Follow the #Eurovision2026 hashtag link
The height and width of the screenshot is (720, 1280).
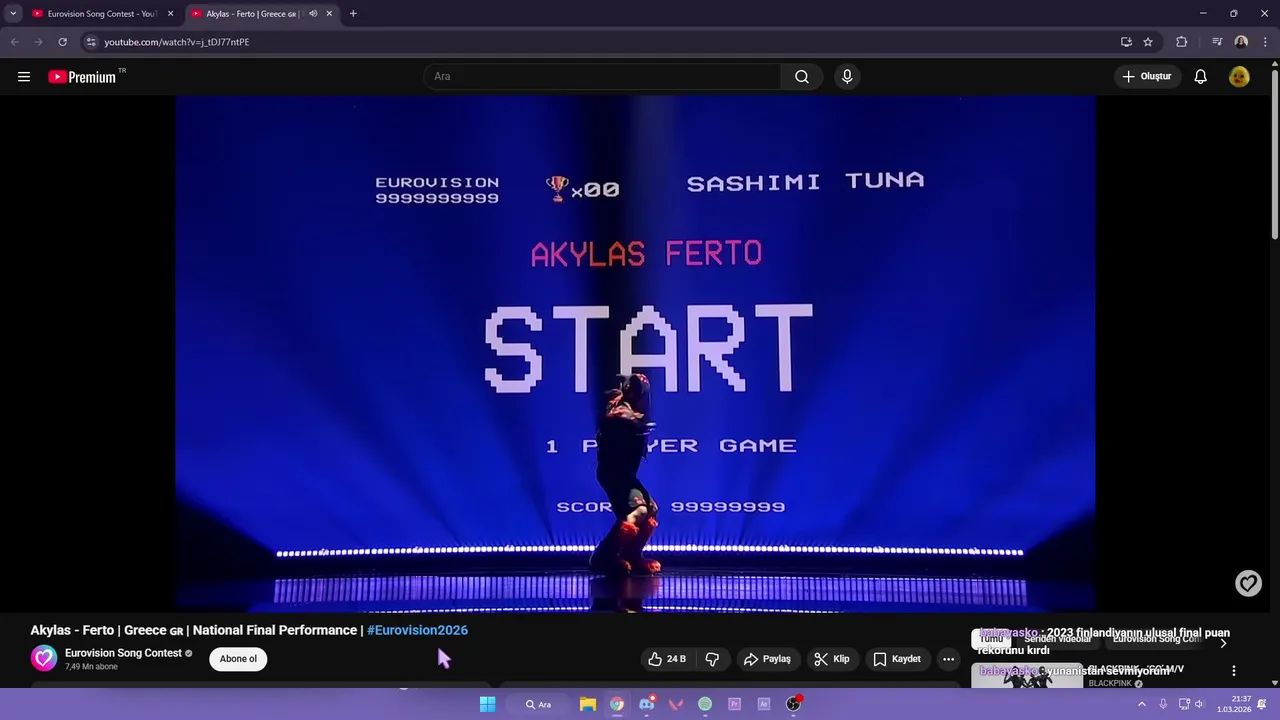(417, 630)
